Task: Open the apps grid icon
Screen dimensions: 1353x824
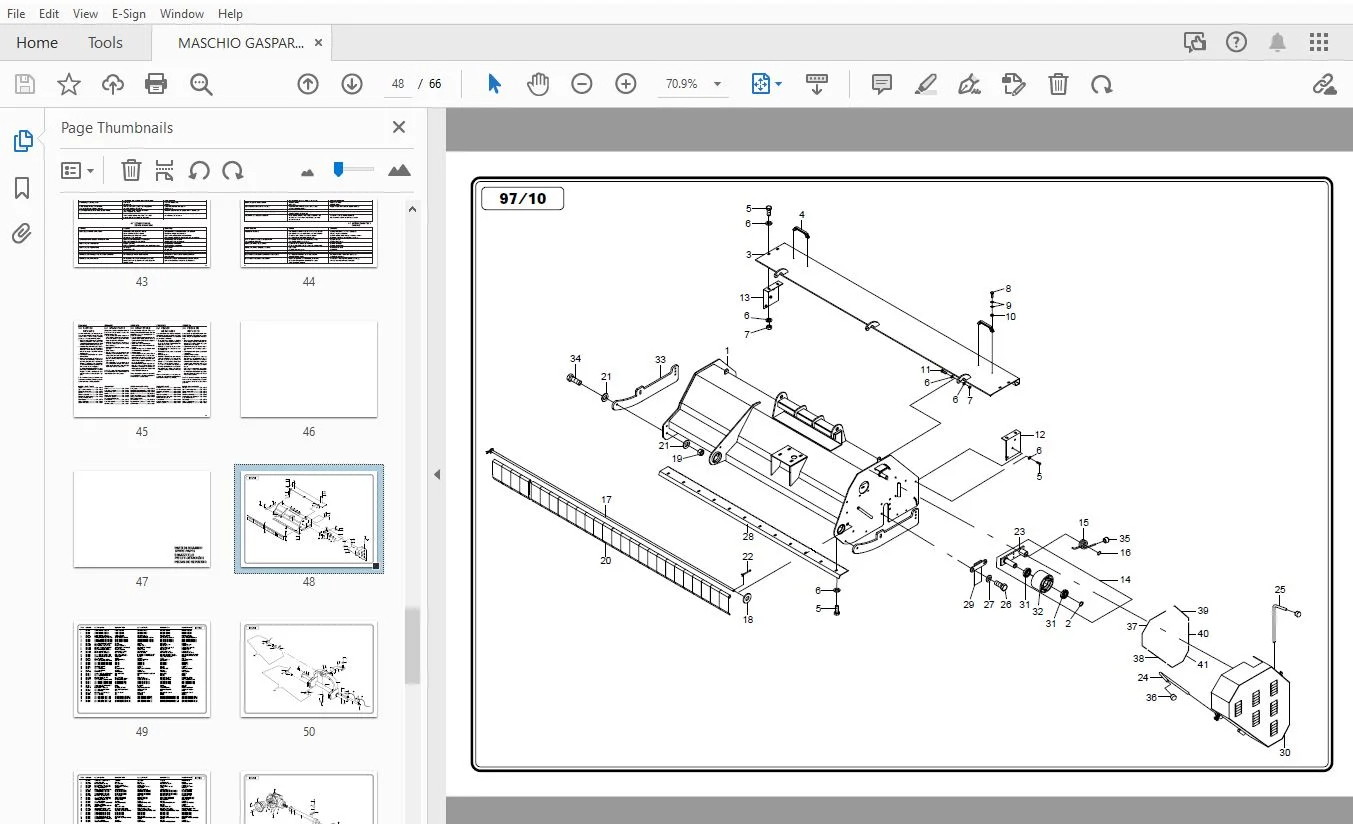Action: (1319, 42)
